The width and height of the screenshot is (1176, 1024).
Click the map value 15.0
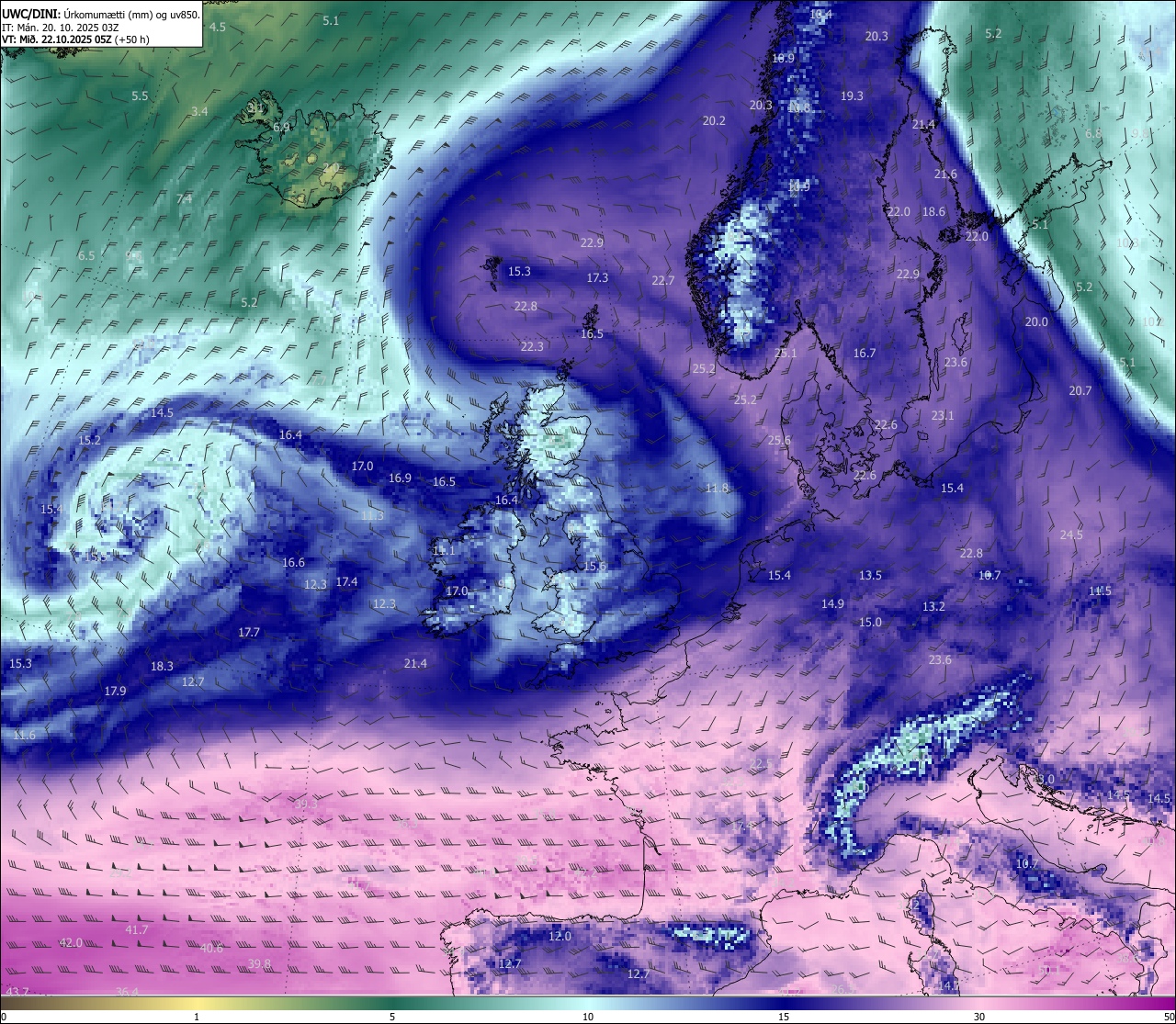point(870,622)
